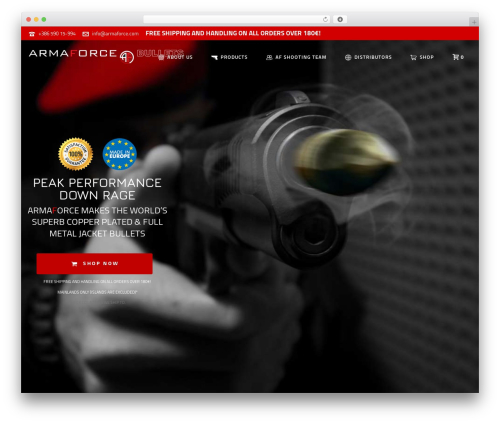The width and height of the screenshot is (500, 423).
Task: Click the AF circular emblem logo
Action: (x=127, y=57)
